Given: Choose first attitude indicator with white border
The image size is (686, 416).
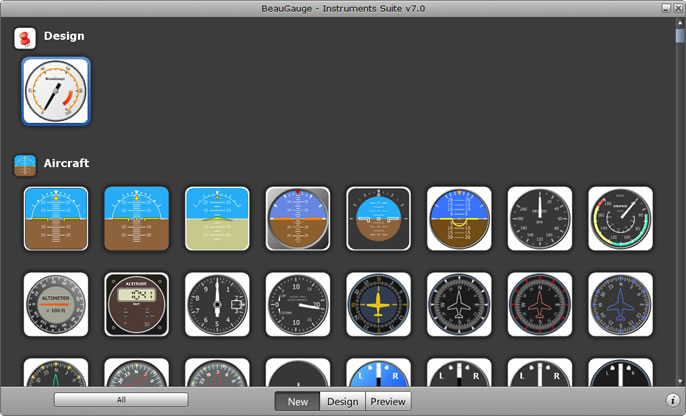Looking at the screenshot, I should [x=56, y=219].
